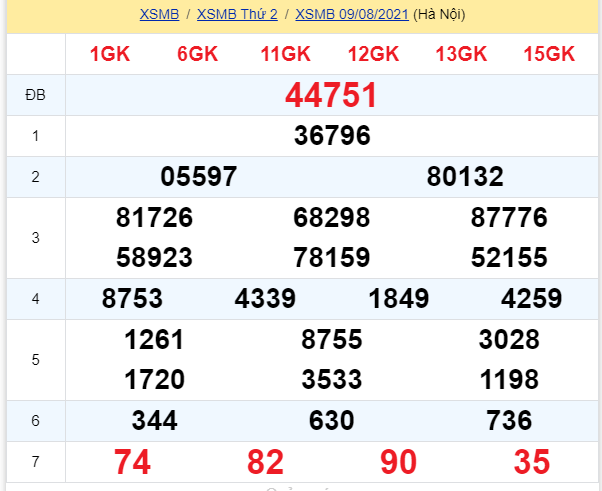Click fifth prize number 8755
Image resolution: width=602 pixels, height=491 pixels.
(x=332, y=340)
